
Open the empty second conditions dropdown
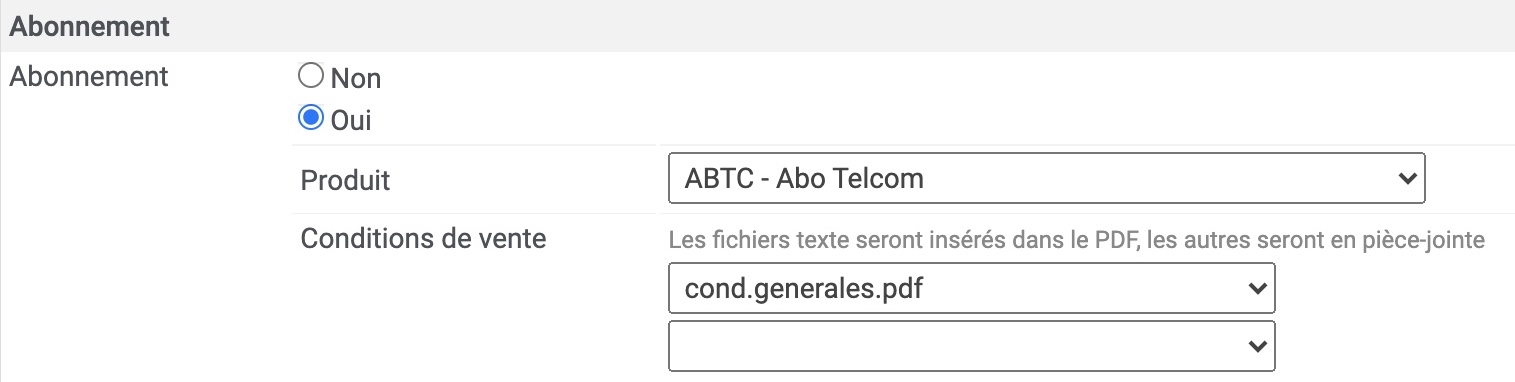[972, 345]
